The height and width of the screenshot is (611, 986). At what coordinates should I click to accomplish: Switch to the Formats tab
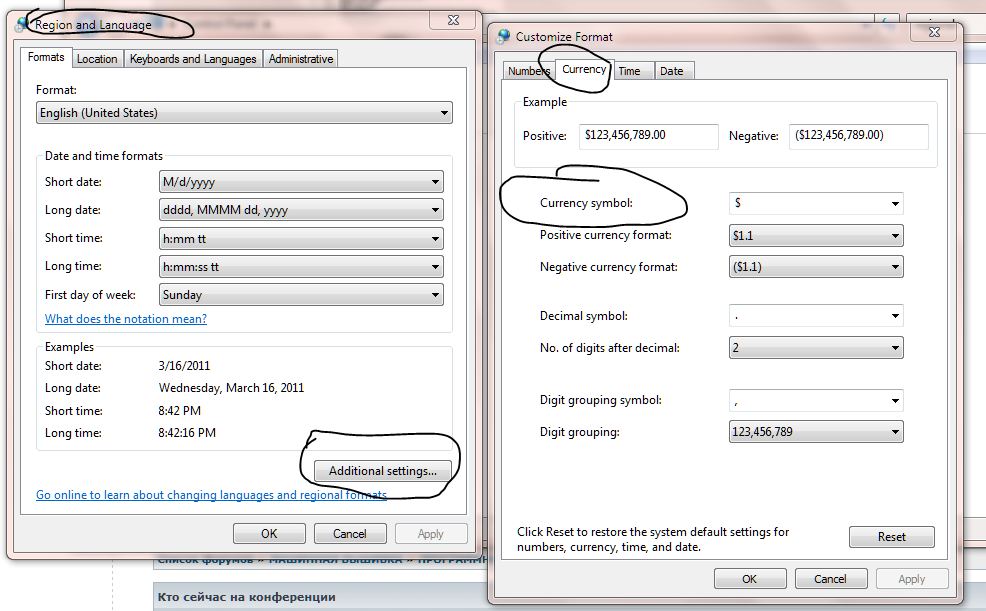(46, 57)
